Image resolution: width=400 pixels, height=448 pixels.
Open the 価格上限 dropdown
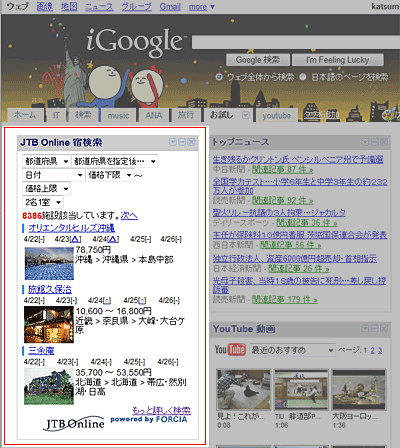(46, 189)
